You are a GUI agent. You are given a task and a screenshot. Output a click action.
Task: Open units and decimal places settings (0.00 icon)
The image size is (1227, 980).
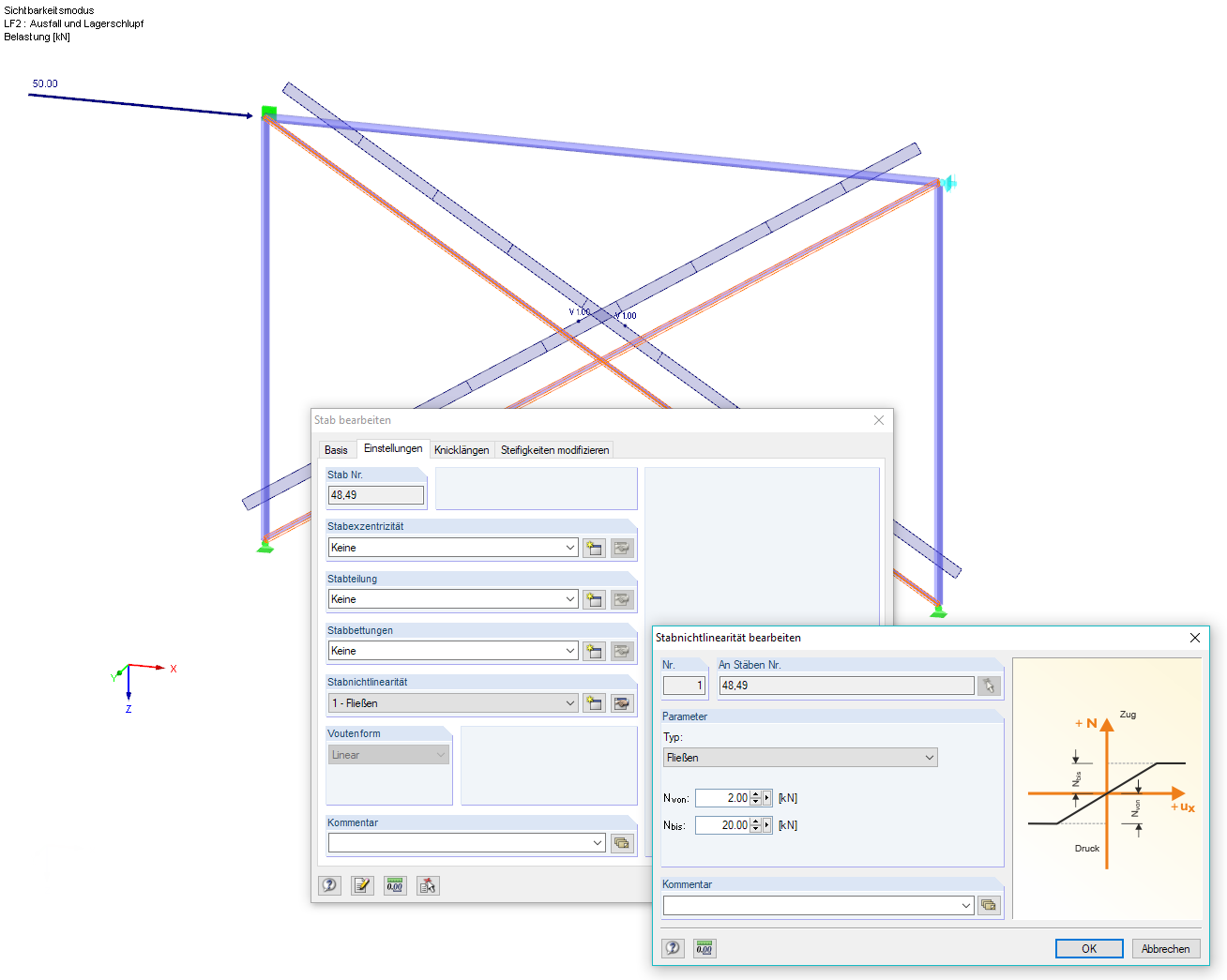(x=395, y=884)
